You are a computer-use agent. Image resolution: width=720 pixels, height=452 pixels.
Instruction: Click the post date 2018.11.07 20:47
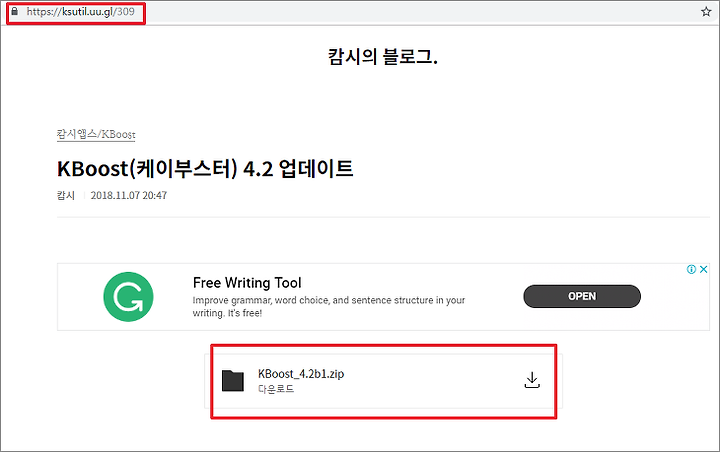pos(129,195)
